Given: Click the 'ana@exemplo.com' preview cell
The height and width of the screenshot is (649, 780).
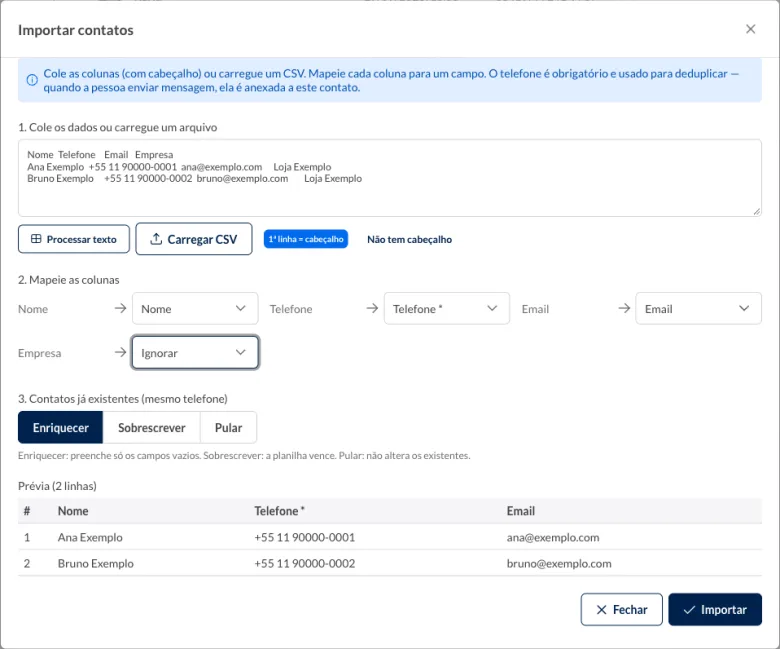Looking at the screenshot, I should 553,537.
